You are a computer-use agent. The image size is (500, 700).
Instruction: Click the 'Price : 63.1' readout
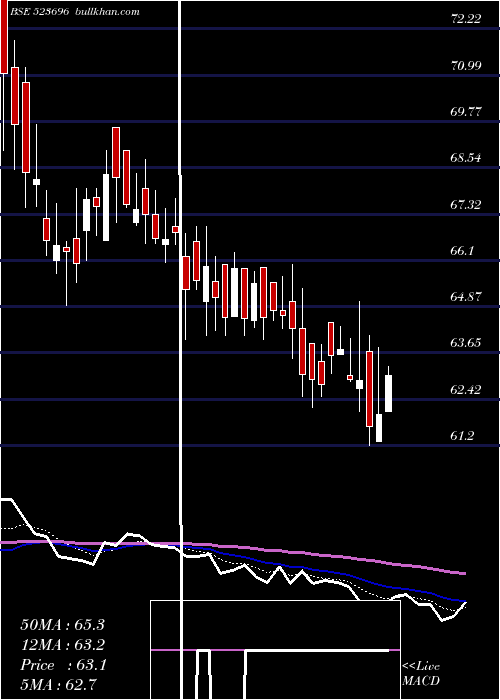point(63,665)
